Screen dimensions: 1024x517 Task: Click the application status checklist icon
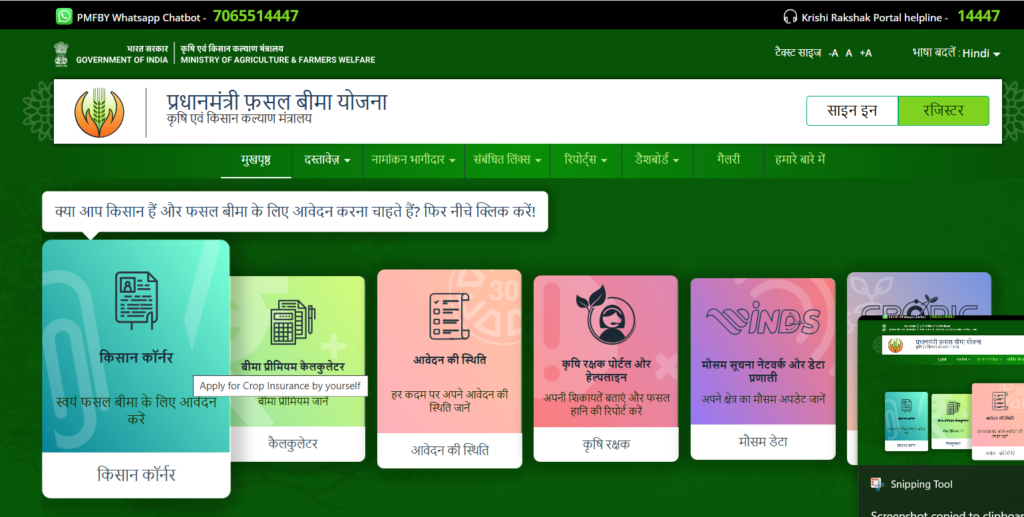(x=449, y=316)
